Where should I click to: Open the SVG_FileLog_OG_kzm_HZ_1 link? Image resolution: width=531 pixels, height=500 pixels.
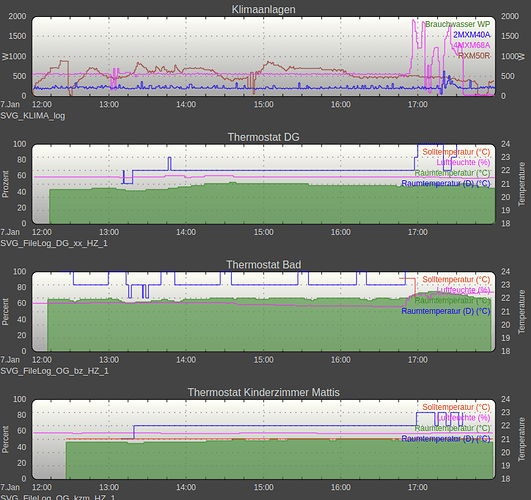coord(58,497)
